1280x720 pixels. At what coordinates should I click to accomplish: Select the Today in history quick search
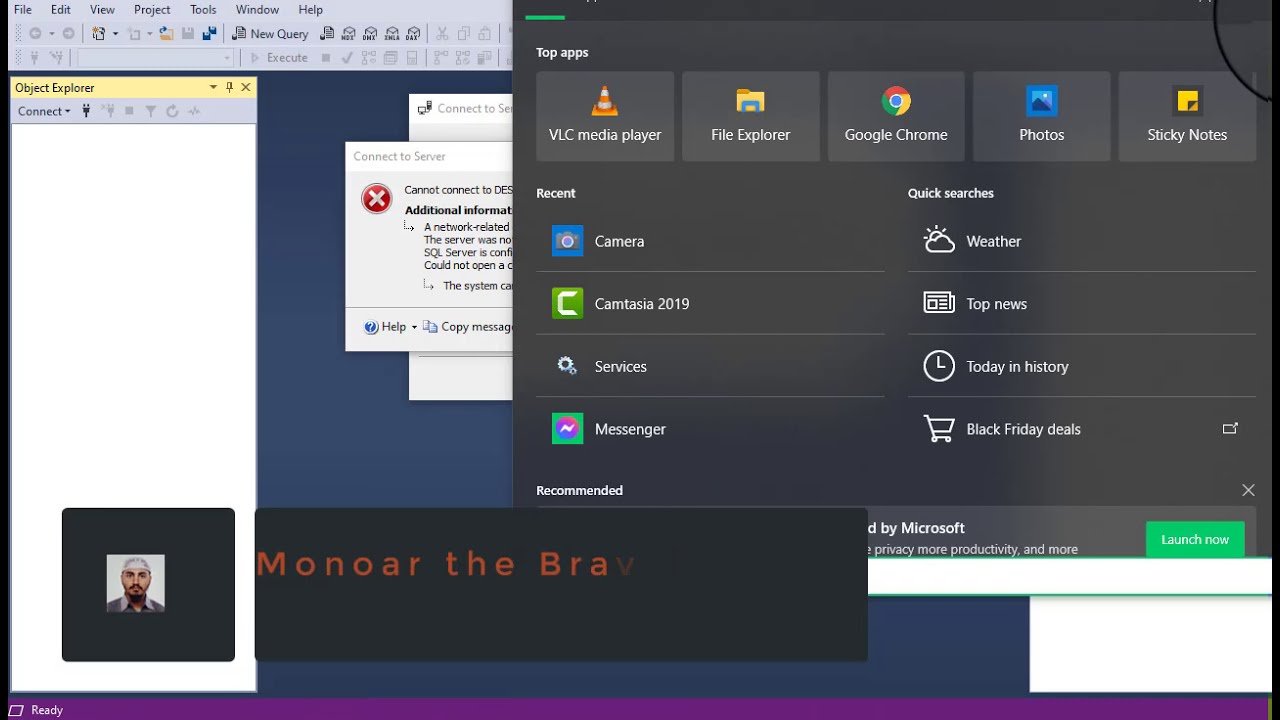tap(1082, 366)
